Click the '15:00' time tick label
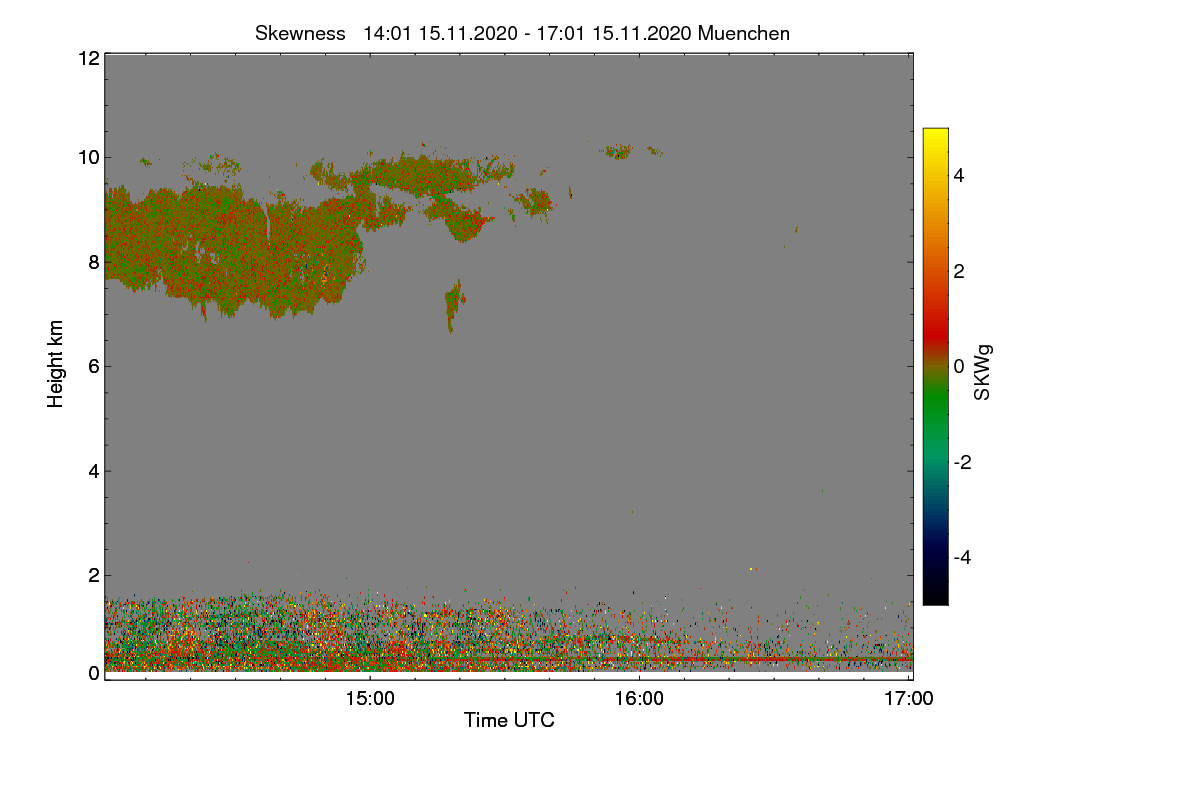 coord(370,699)
